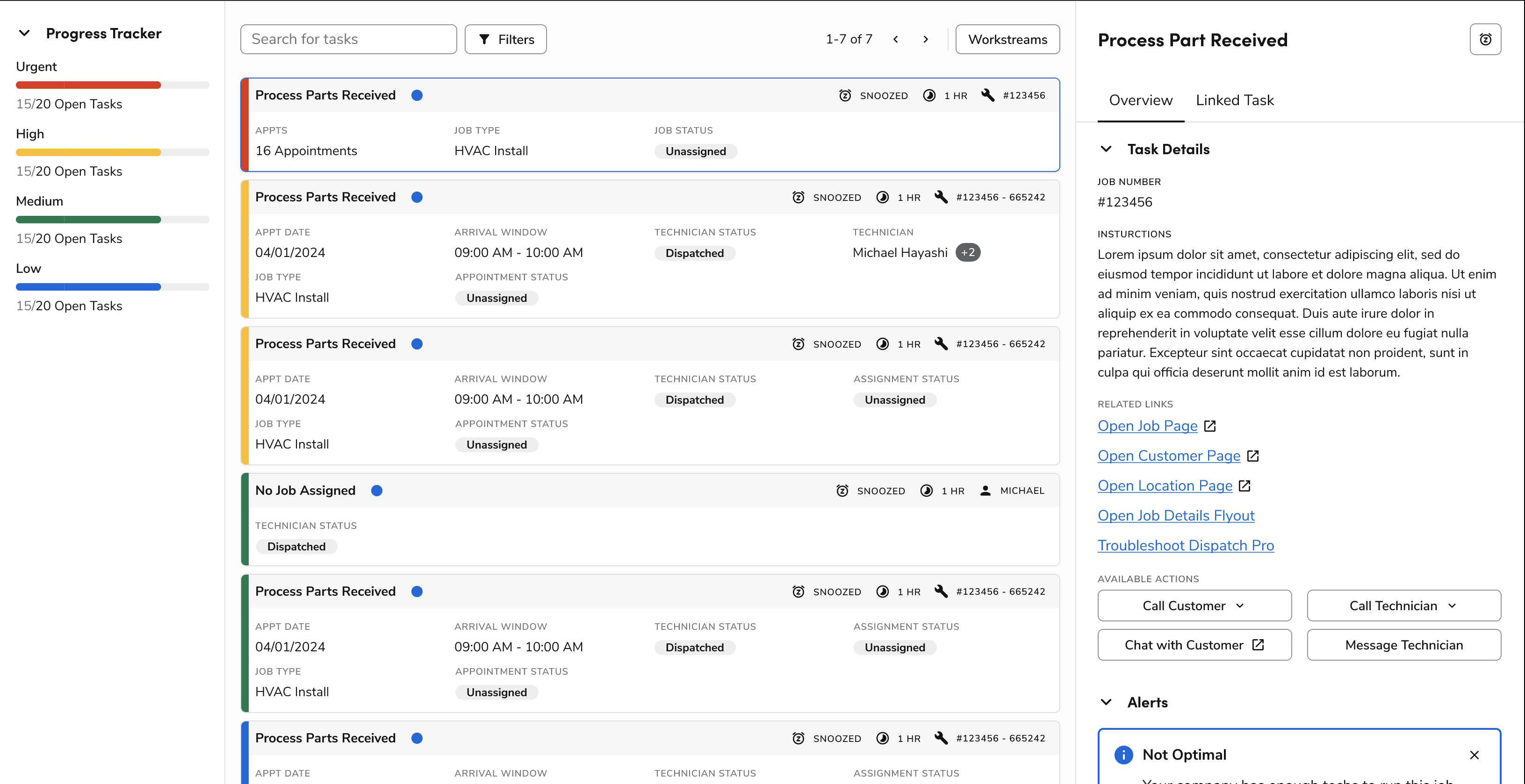Screen dimensions: 1525x784
Task: Click the external link icon beside Open Job Page
Action: (1210, 426)
